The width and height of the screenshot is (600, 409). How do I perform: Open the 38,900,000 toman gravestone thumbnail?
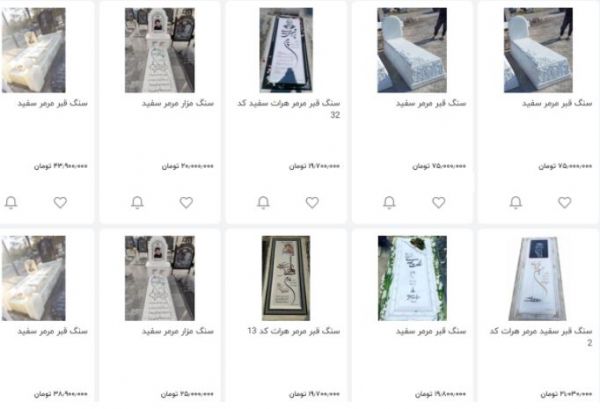(x=33, y=278)
